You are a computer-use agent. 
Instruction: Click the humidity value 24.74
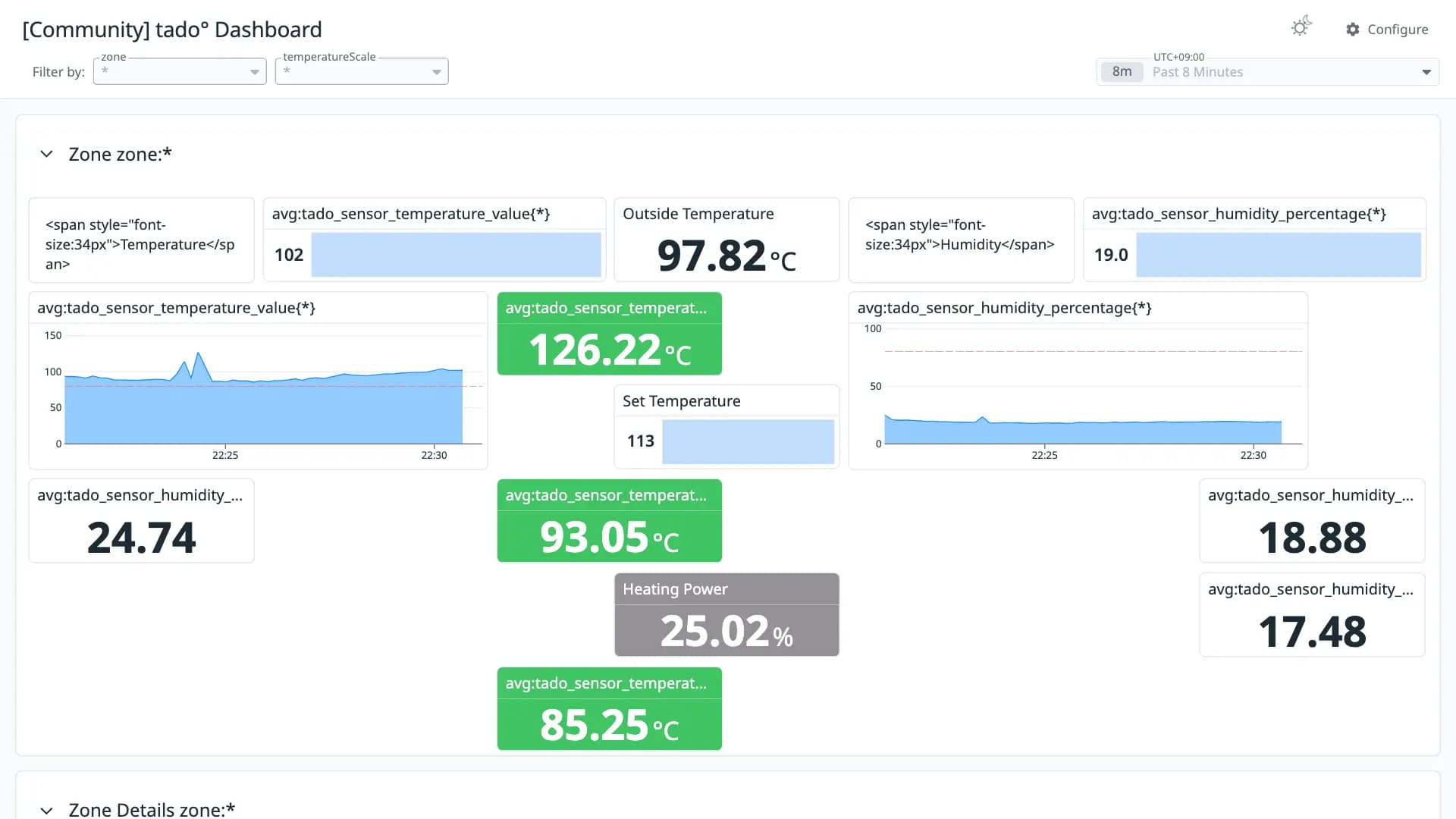click(x=142, y=537)
